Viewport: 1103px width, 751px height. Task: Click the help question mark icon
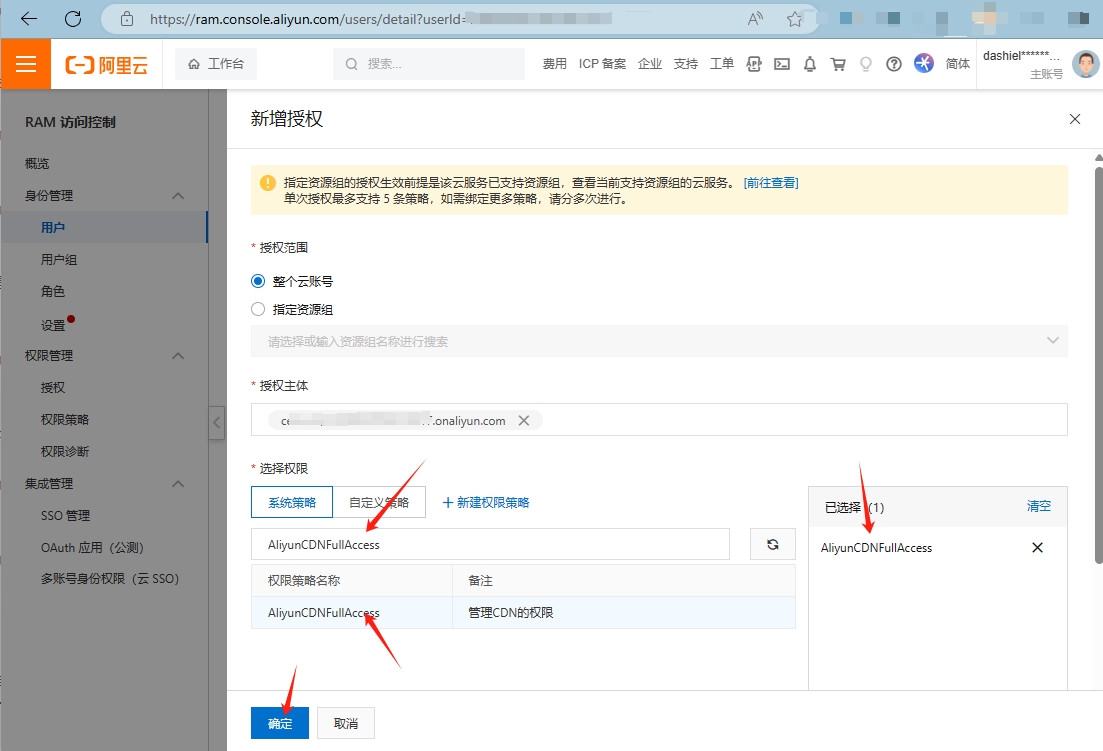pyautogui.click(x=894, y=64)
